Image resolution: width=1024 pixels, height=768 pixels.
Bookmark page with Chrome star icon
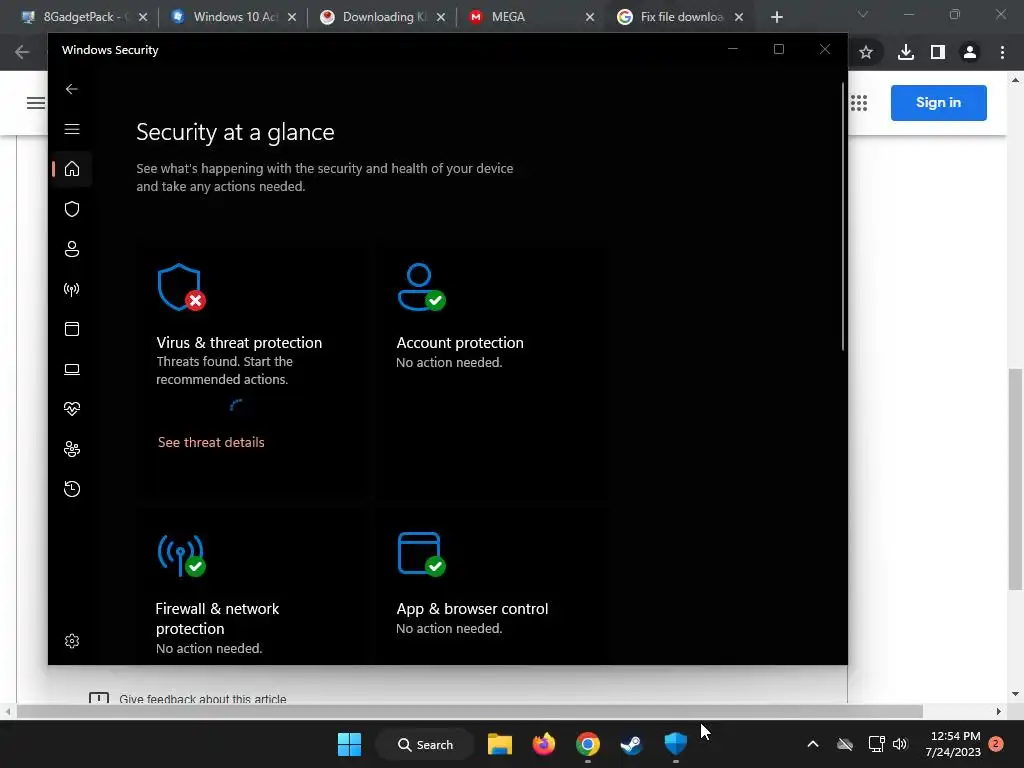point(866,52)
